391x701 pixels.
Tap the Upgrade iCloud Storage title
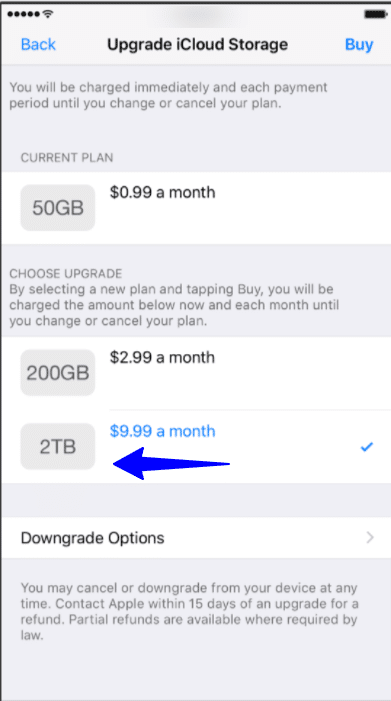[x=198, y=45]
